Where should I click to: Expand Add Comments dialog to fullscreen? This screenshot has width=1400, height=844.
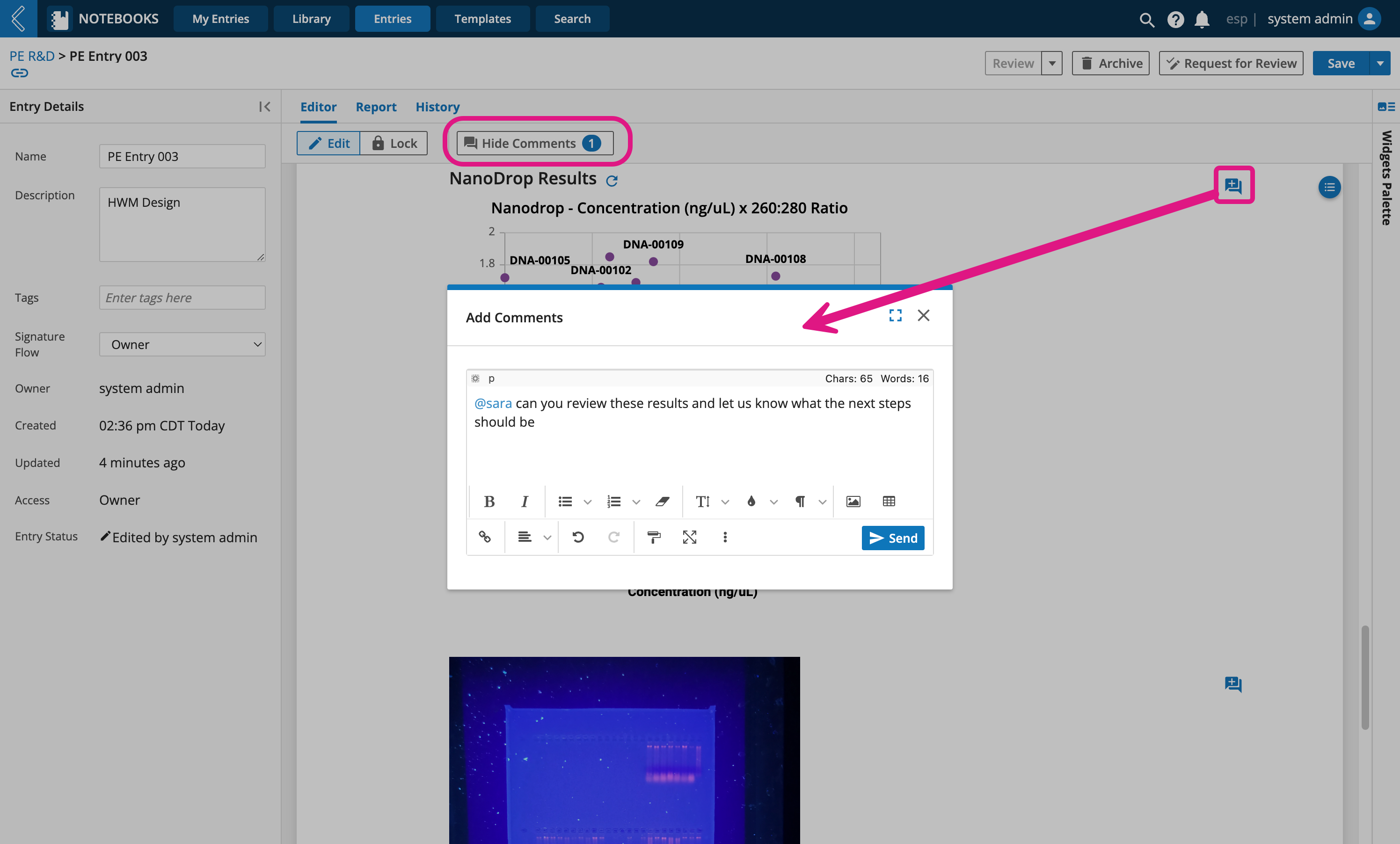coord(896,316)
